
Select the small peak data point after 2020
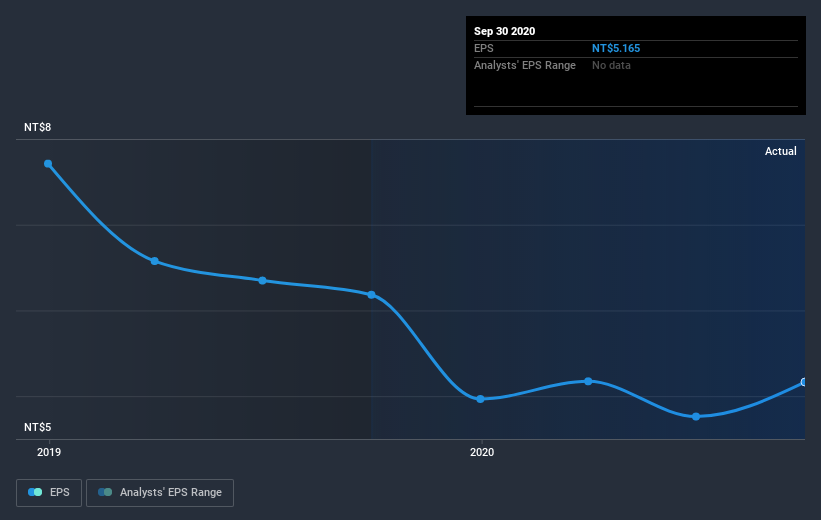coord(588,381)
